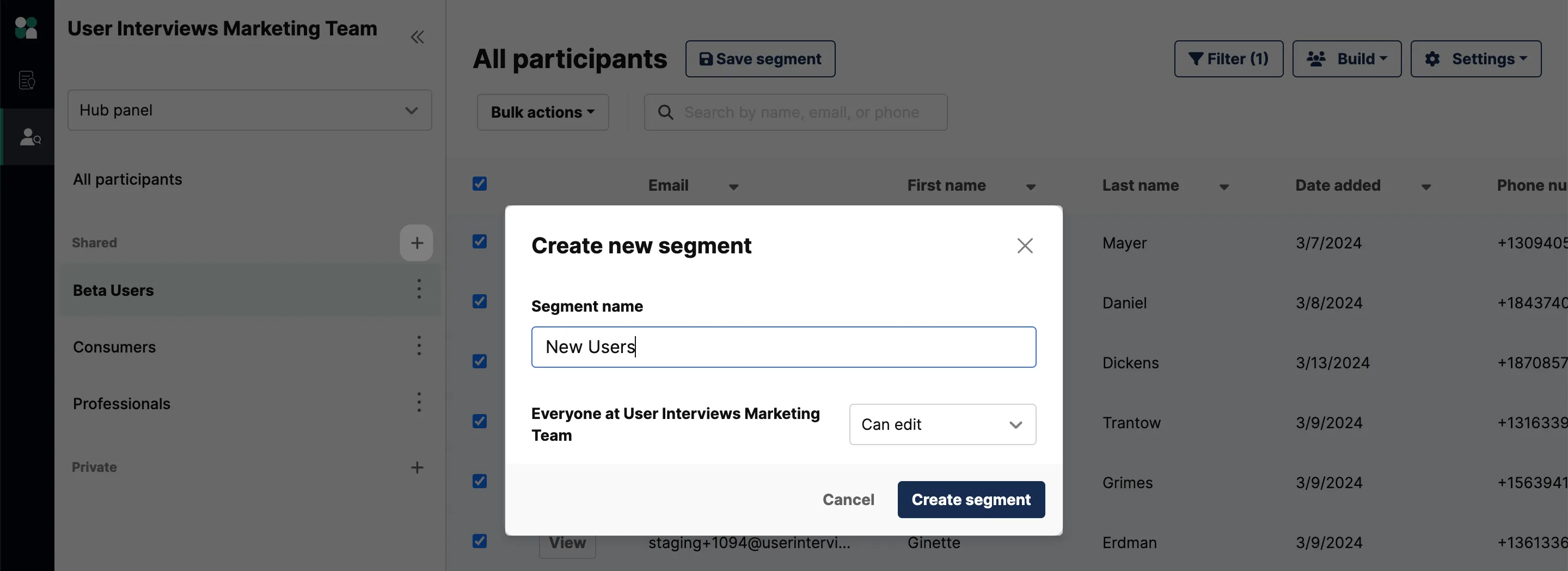Click the Create segment button

coord(971,500)
